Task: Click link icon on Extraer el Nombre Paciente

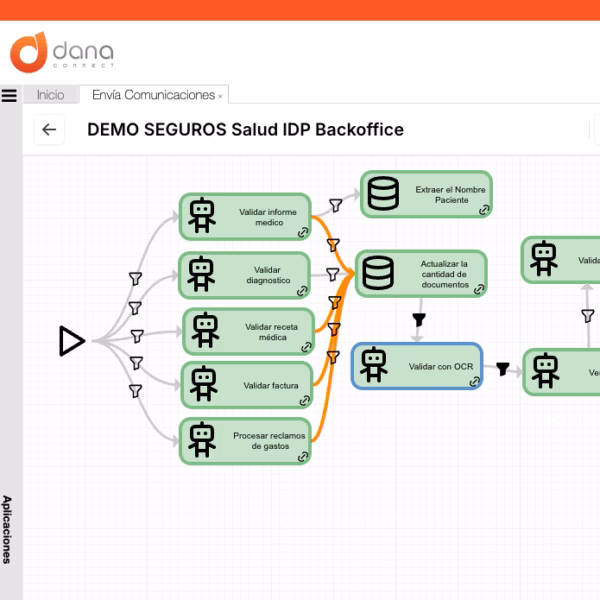Action: (x=484, y=210)
